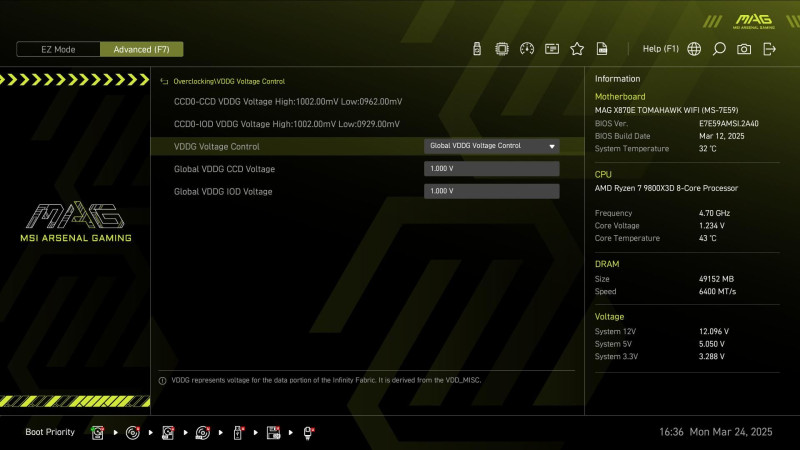
Task: Click the DRAM Size value 49152 MB
Action: [x=716, y=279]
